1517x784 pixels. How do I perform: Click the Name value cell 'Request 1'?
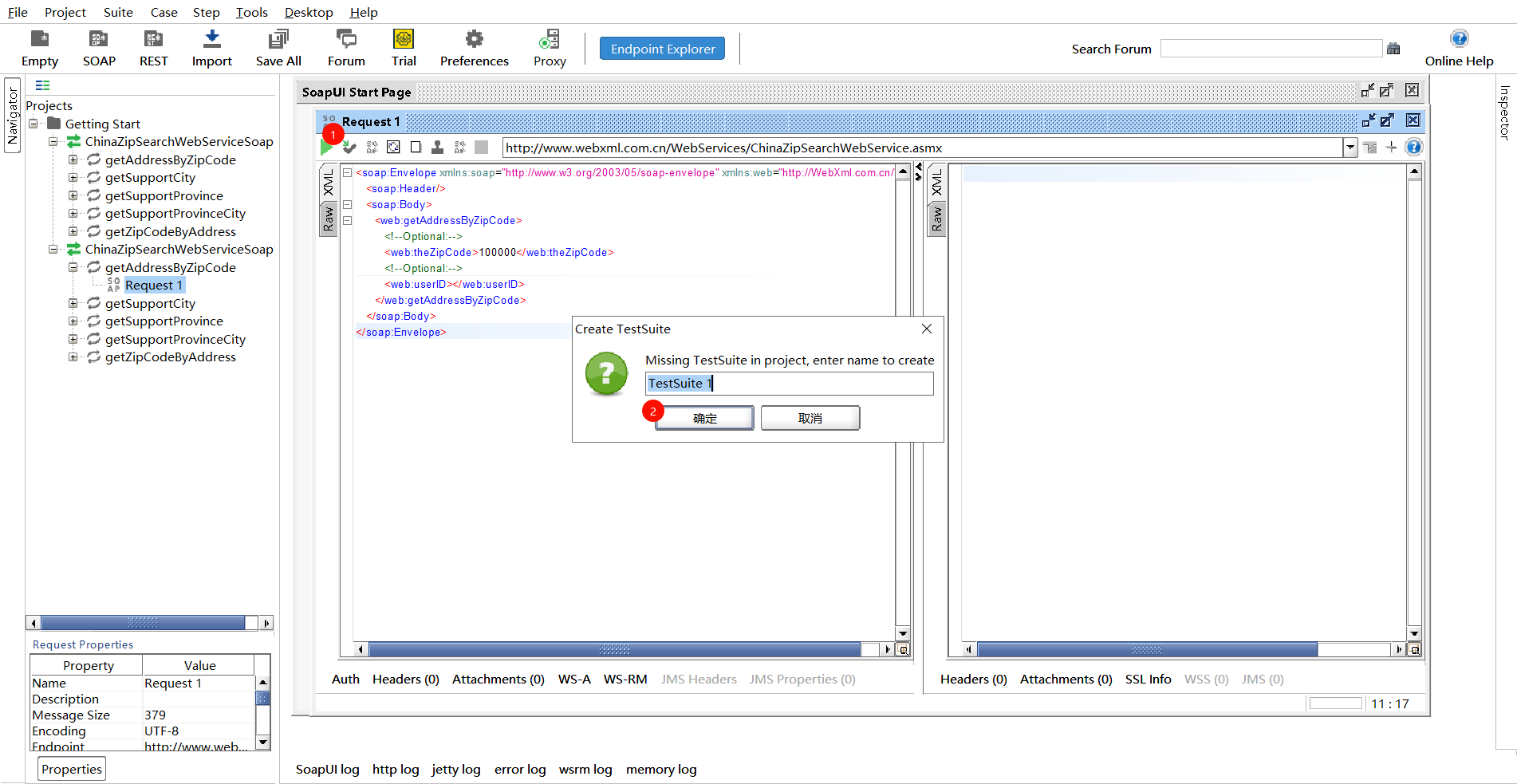point(199,683)
